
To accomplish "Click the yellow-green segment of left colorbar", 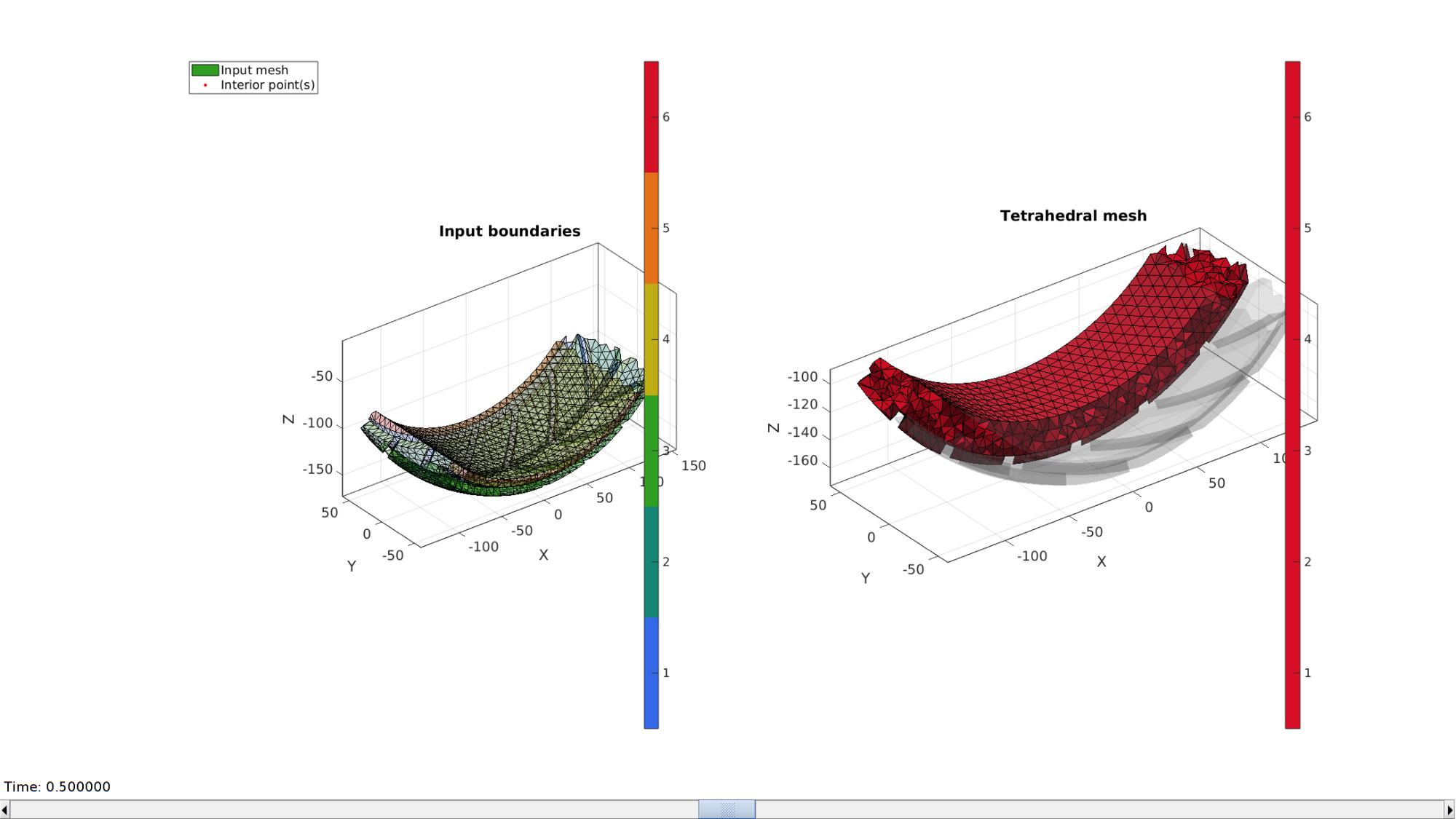I will [651, 339].
